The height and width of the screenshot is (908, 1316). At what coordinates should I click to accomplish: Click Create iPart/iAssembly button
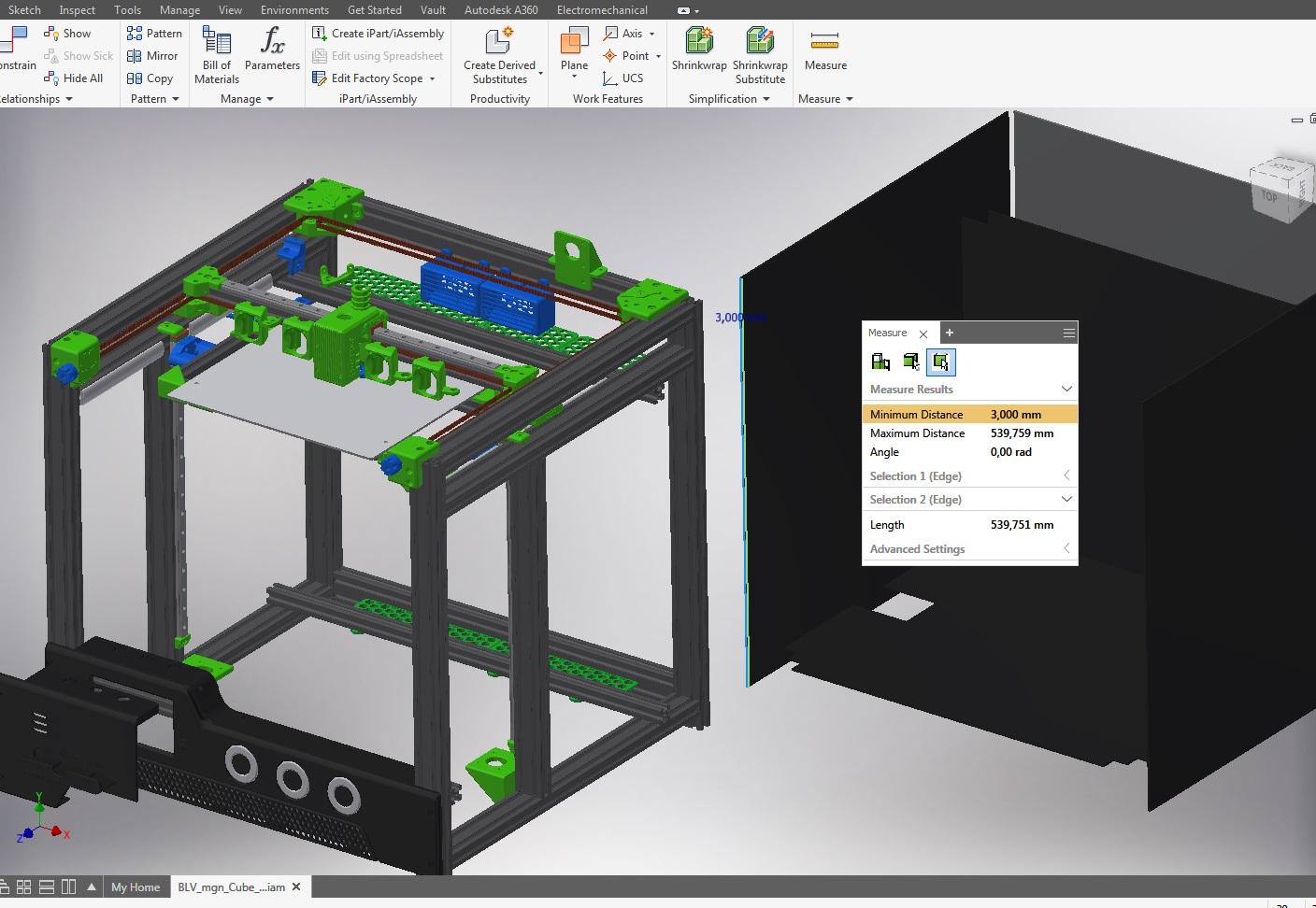(378, 34)
